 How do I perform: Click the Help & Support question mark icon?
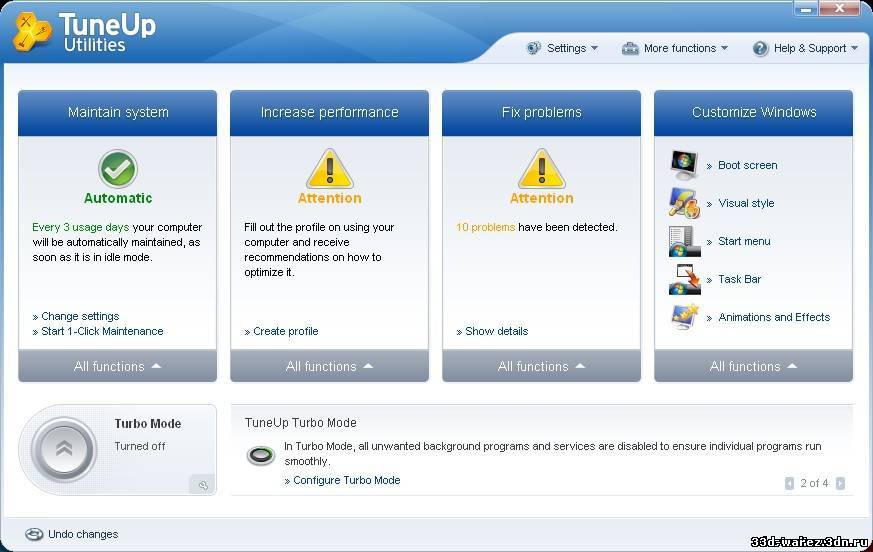761,48
